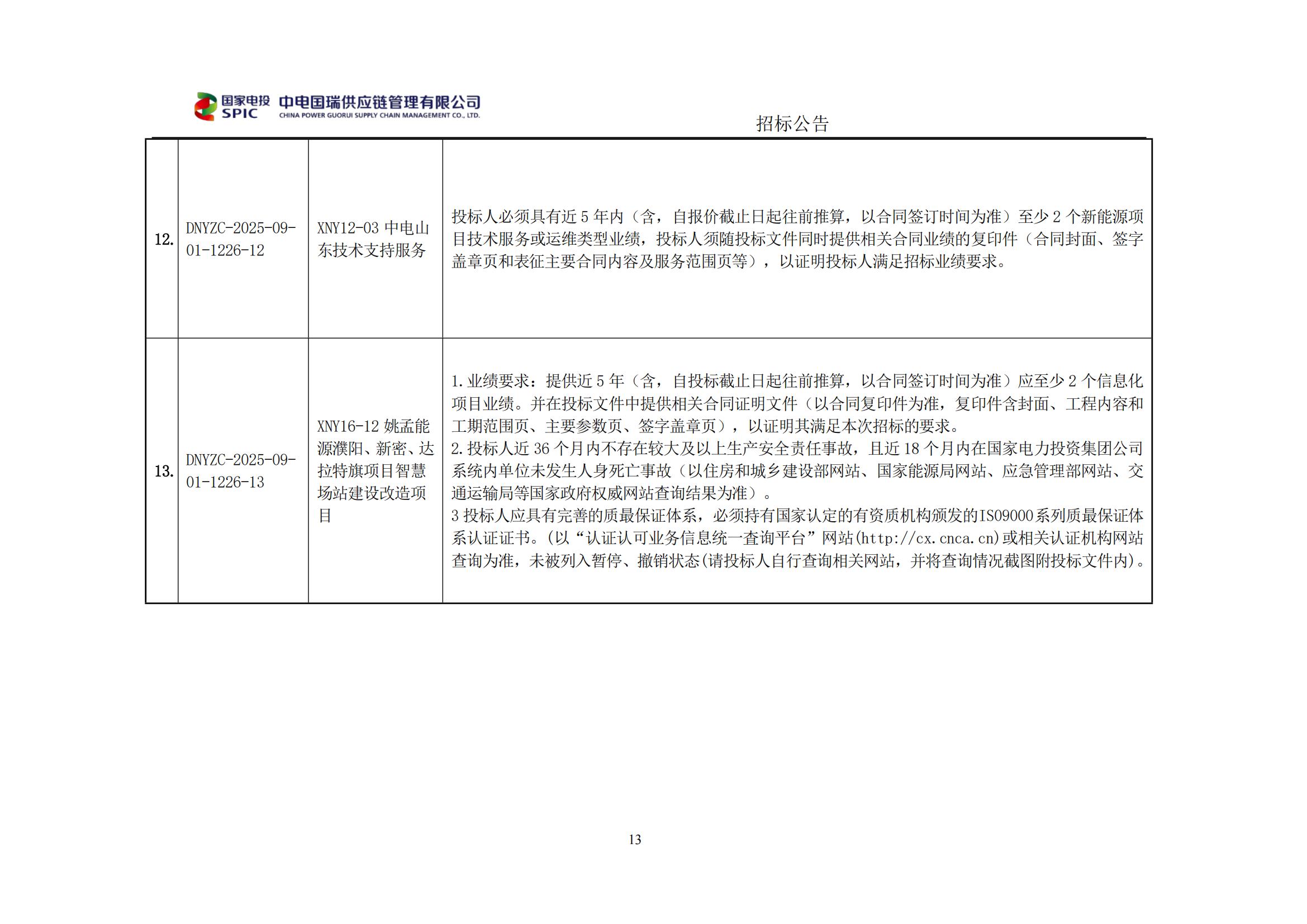Select row number 12. cell
Image resolution: width=1307 pixels, height=924 pixels.
[164, 239]
